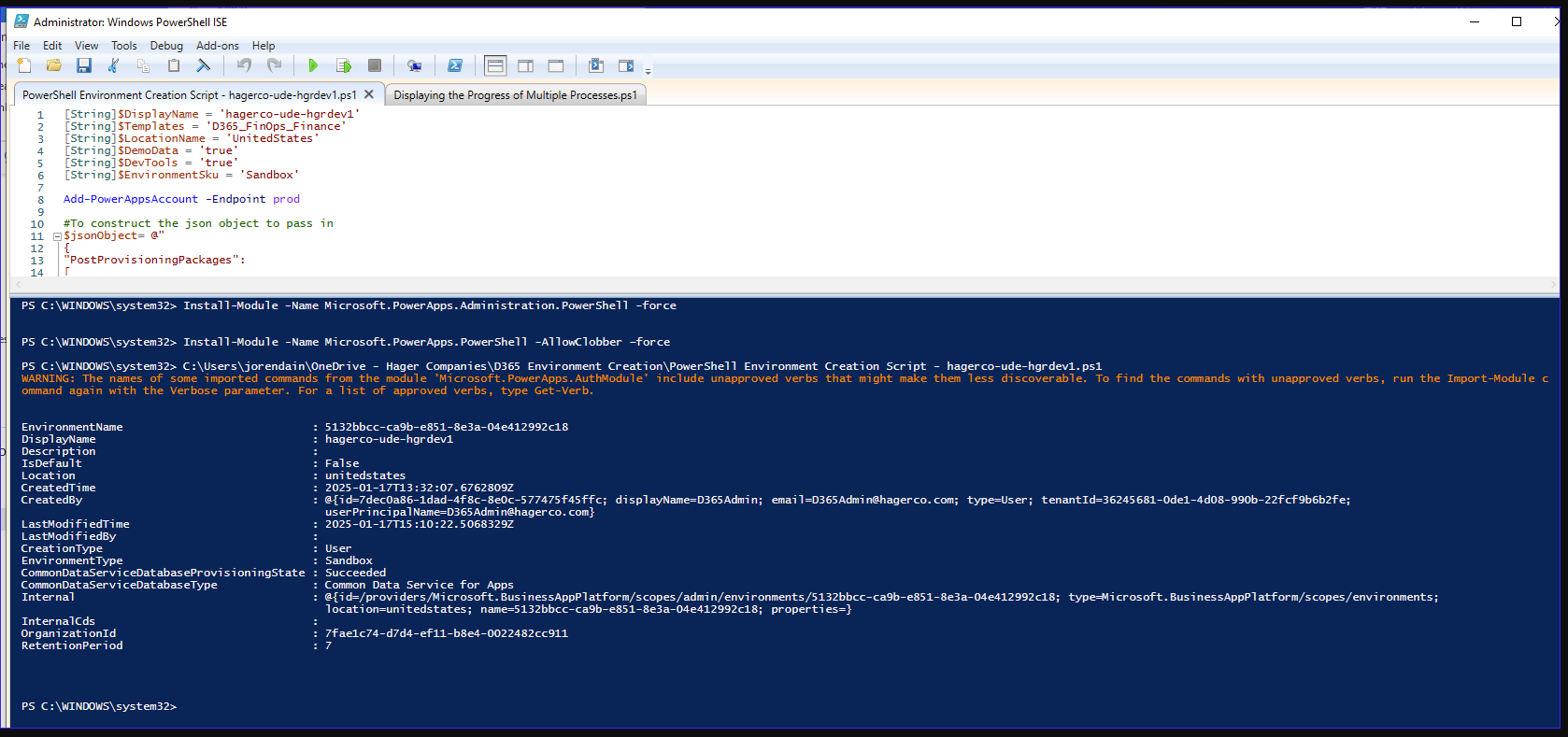
Task: Click the RetentionPeriod label in console
Action: click(x=72, y=645)
